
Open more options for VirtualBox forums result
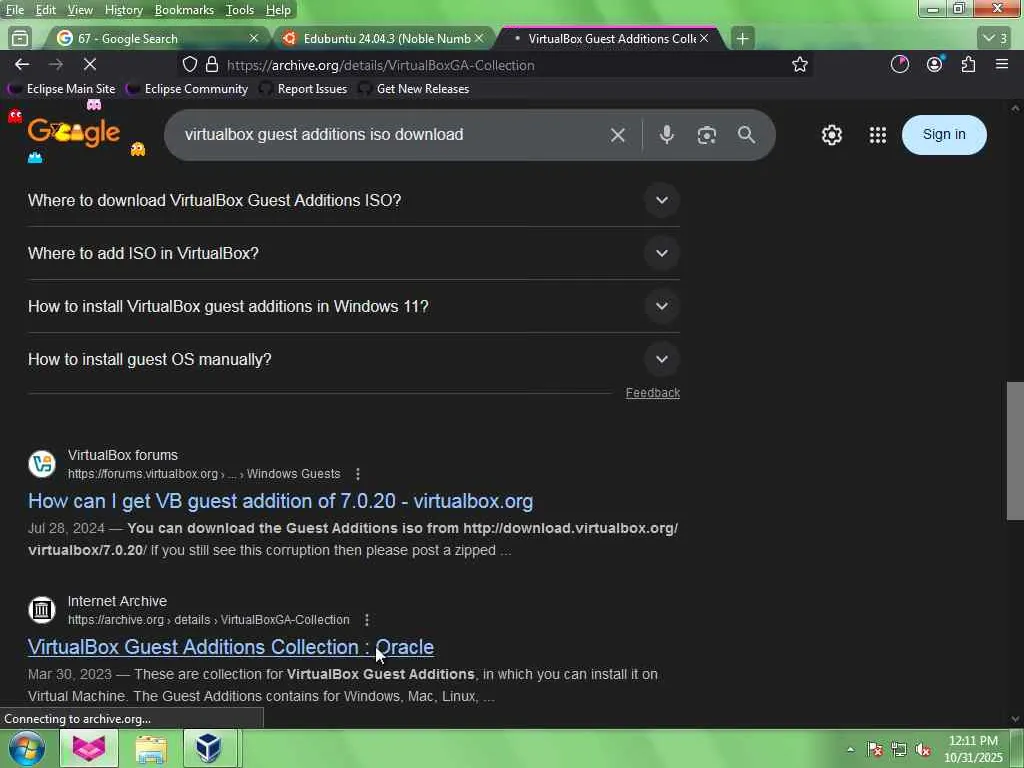coord(357,474)
